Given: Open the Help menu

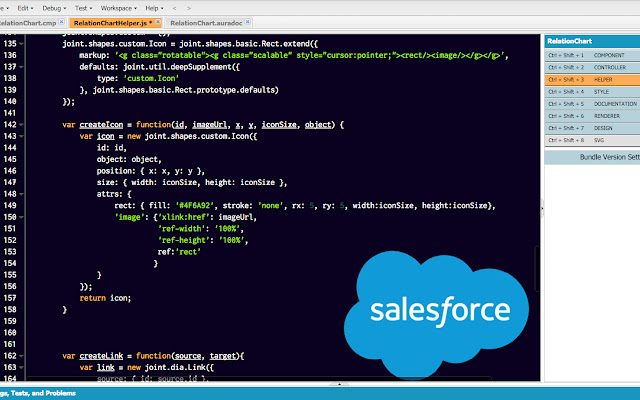Looking at the screenshot, I should click(x=154, y=8).
